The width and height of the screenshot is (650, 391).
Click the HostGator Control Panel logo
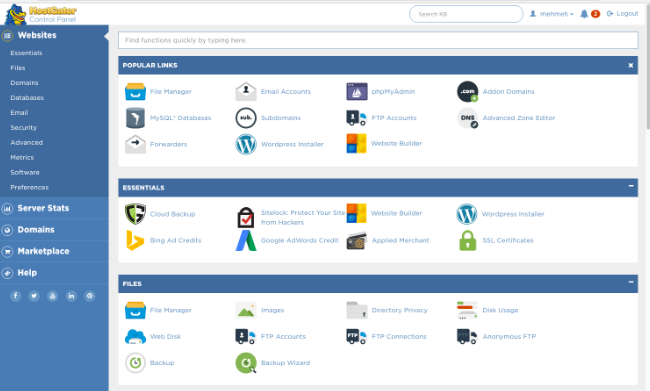(41, 14)
